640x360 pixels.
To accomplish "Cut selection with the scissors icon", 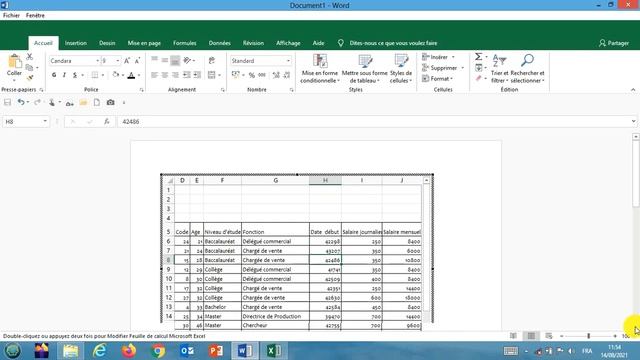I will click(29, 57).
